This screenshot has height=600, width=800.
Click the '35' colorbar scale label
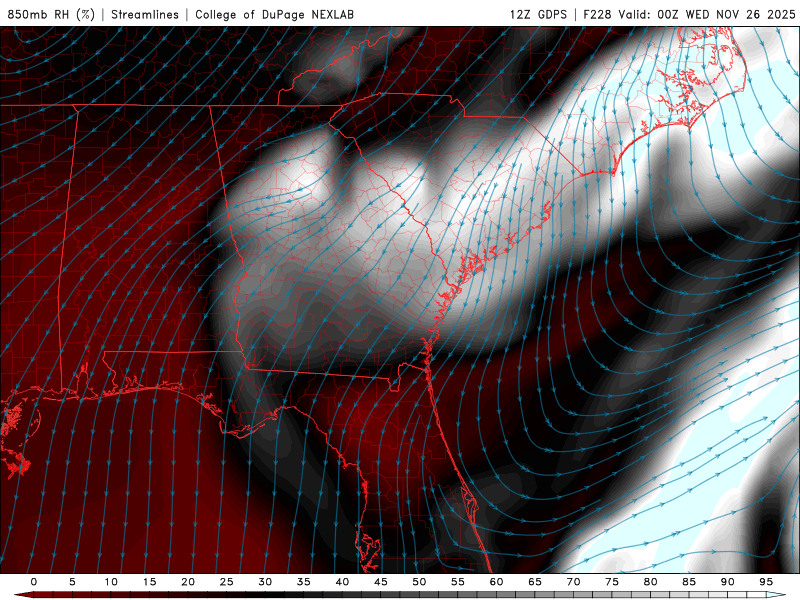pos(304,582)
